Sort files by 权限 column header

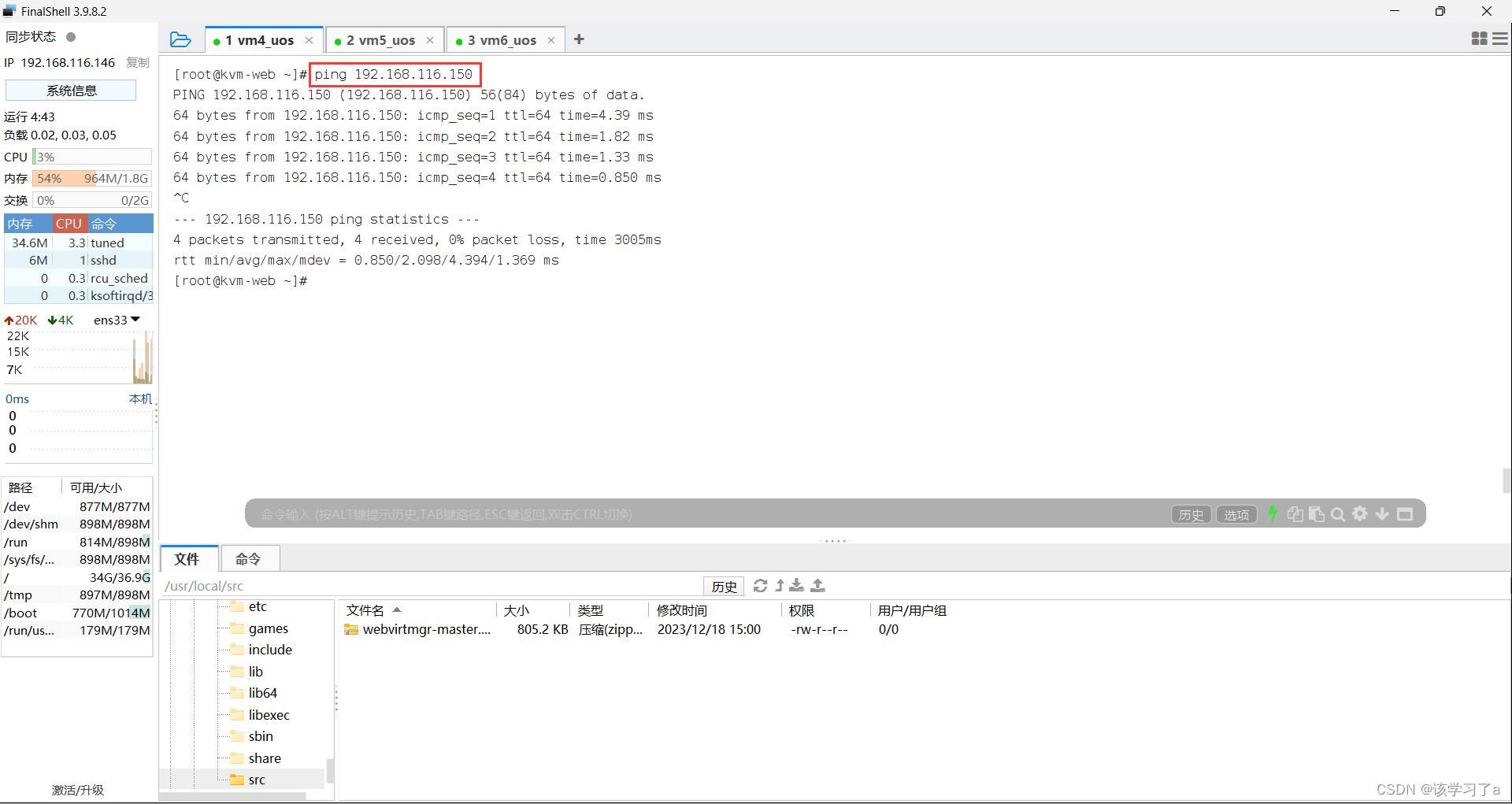pos(825,610)
